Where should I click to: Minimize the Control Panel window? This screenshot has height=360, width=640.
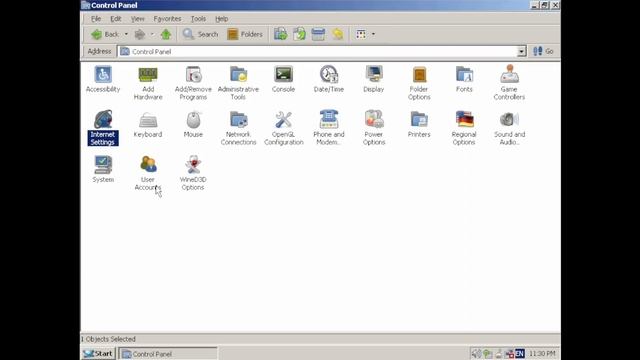(534, 5)
